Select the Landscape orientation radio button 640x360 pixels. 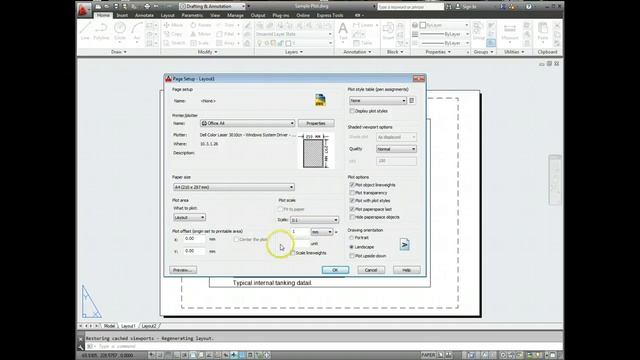pyautogui.click(x=351, y=247)
